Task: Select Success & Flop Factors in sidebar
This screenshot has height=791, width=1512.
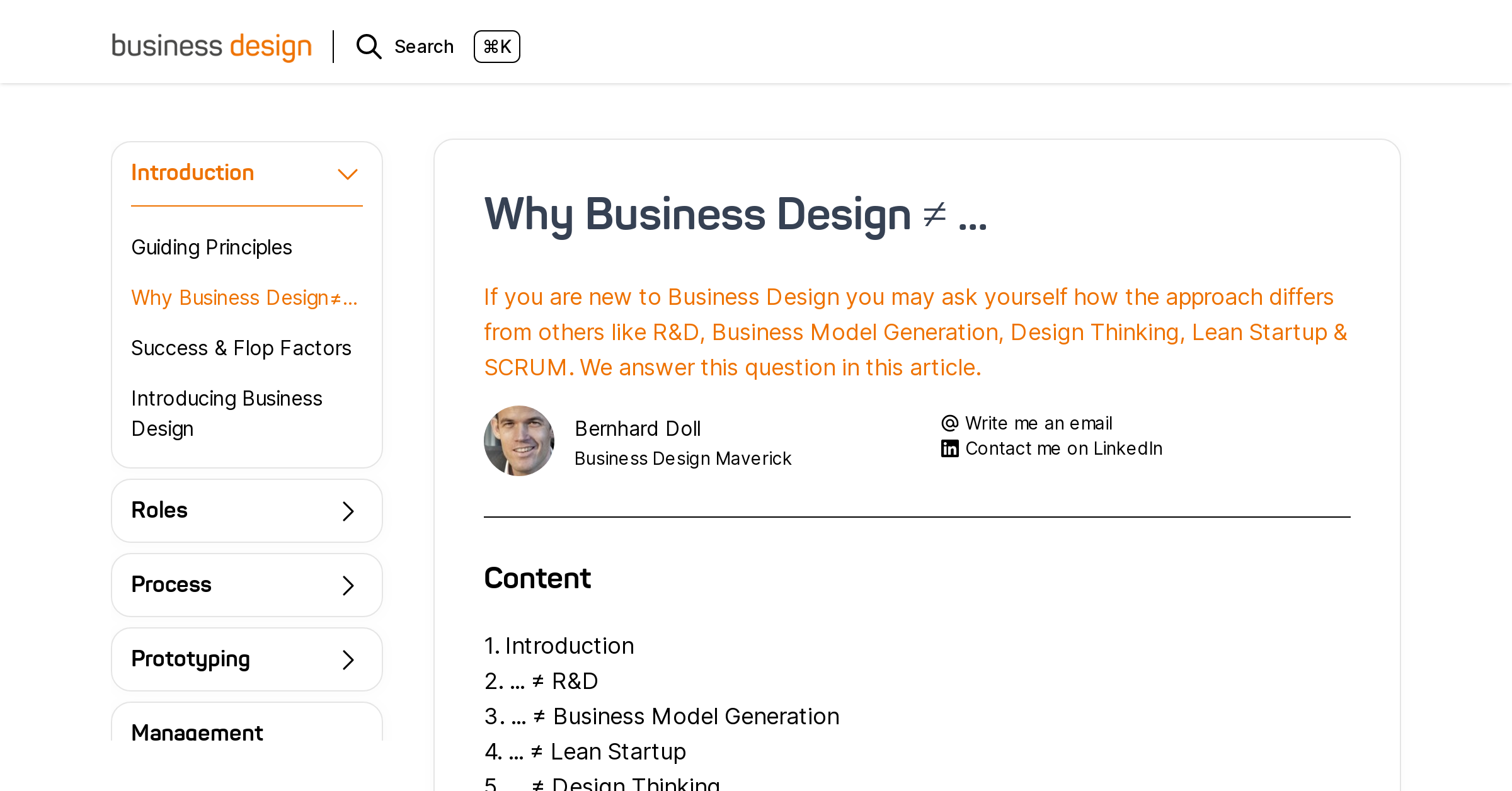Action: [x=241, y=348]
